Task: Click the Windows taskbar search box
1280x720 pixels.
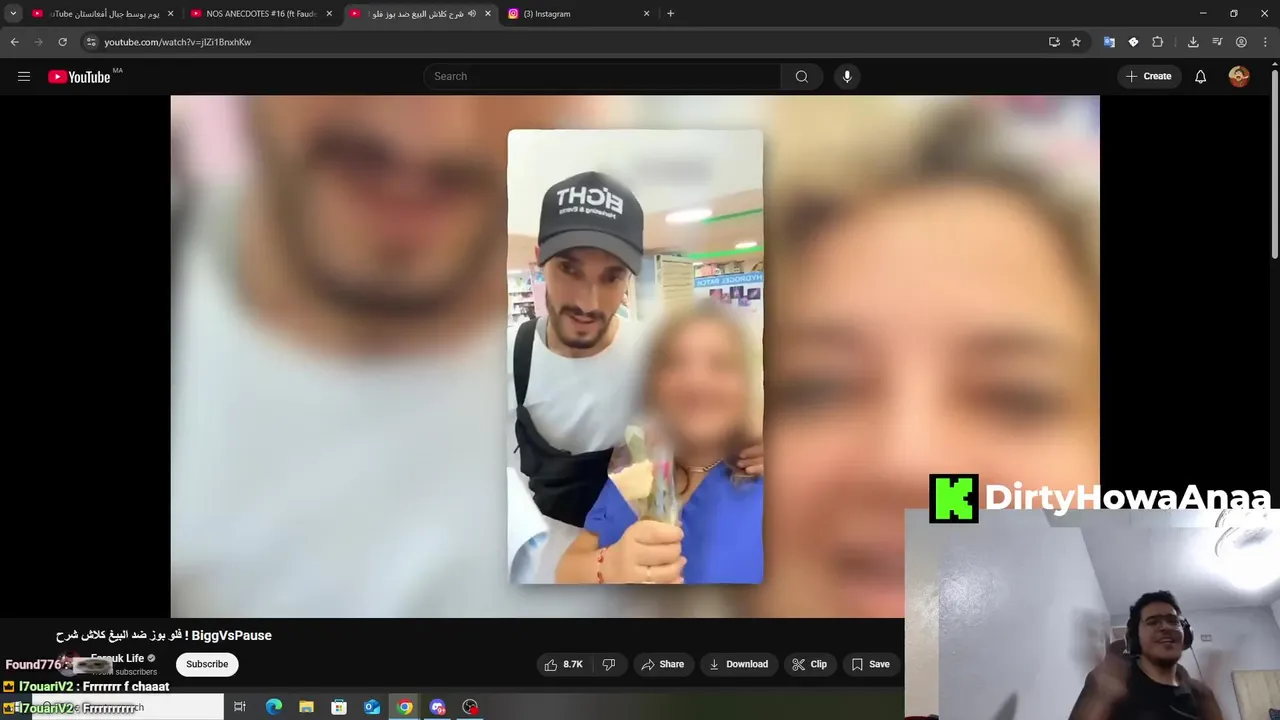Action: (128, 707)
